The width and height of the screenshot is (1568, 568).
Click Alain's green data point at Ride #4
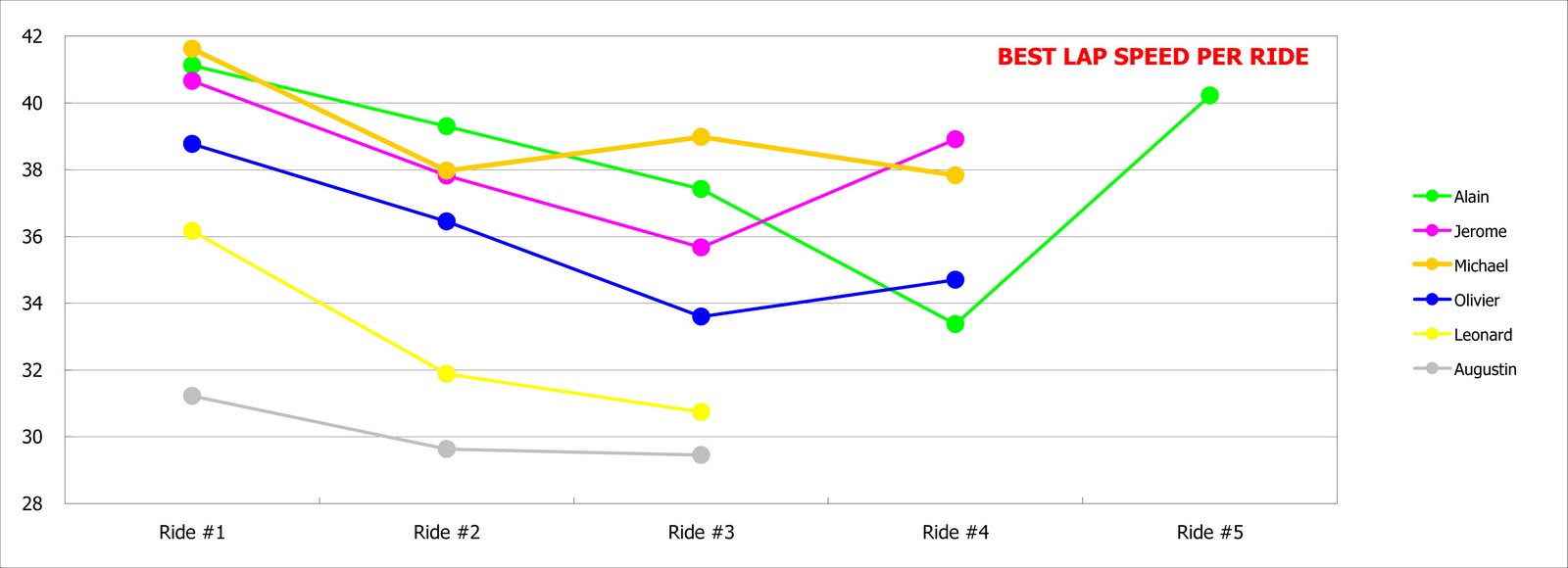[955, 324]
